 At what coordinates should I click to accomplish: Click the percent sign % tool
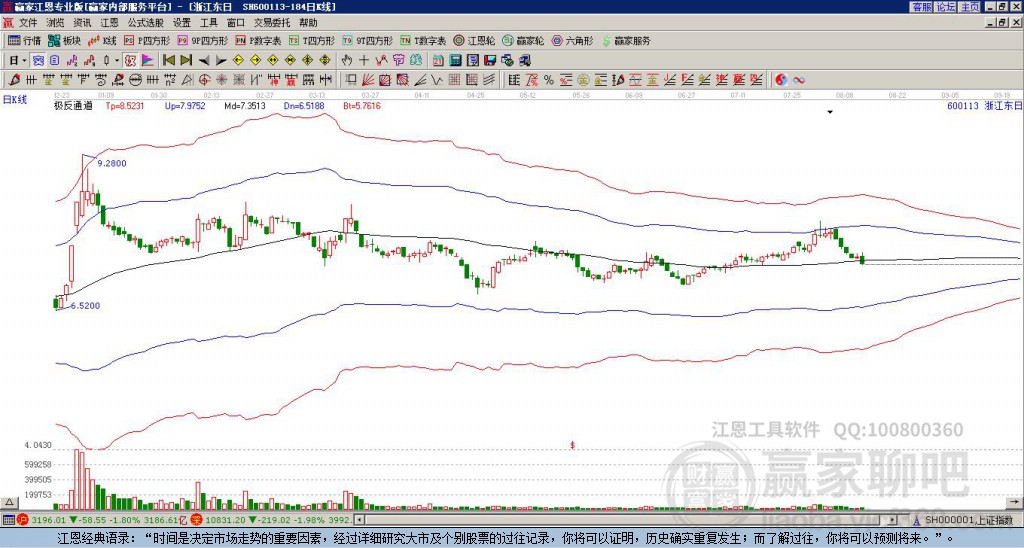coord(549,80)
